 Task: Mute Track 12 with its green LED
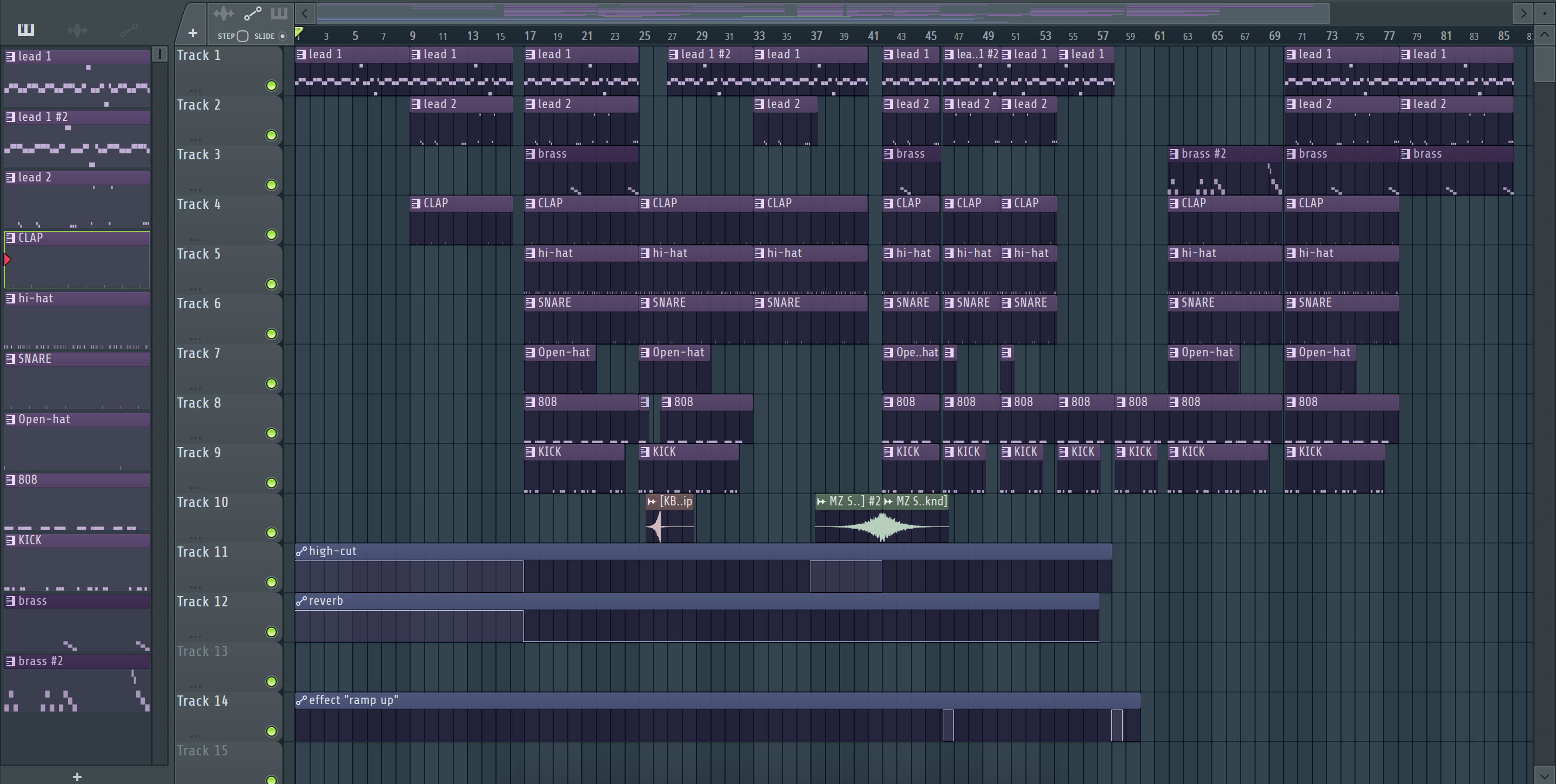tap(272, 632)
